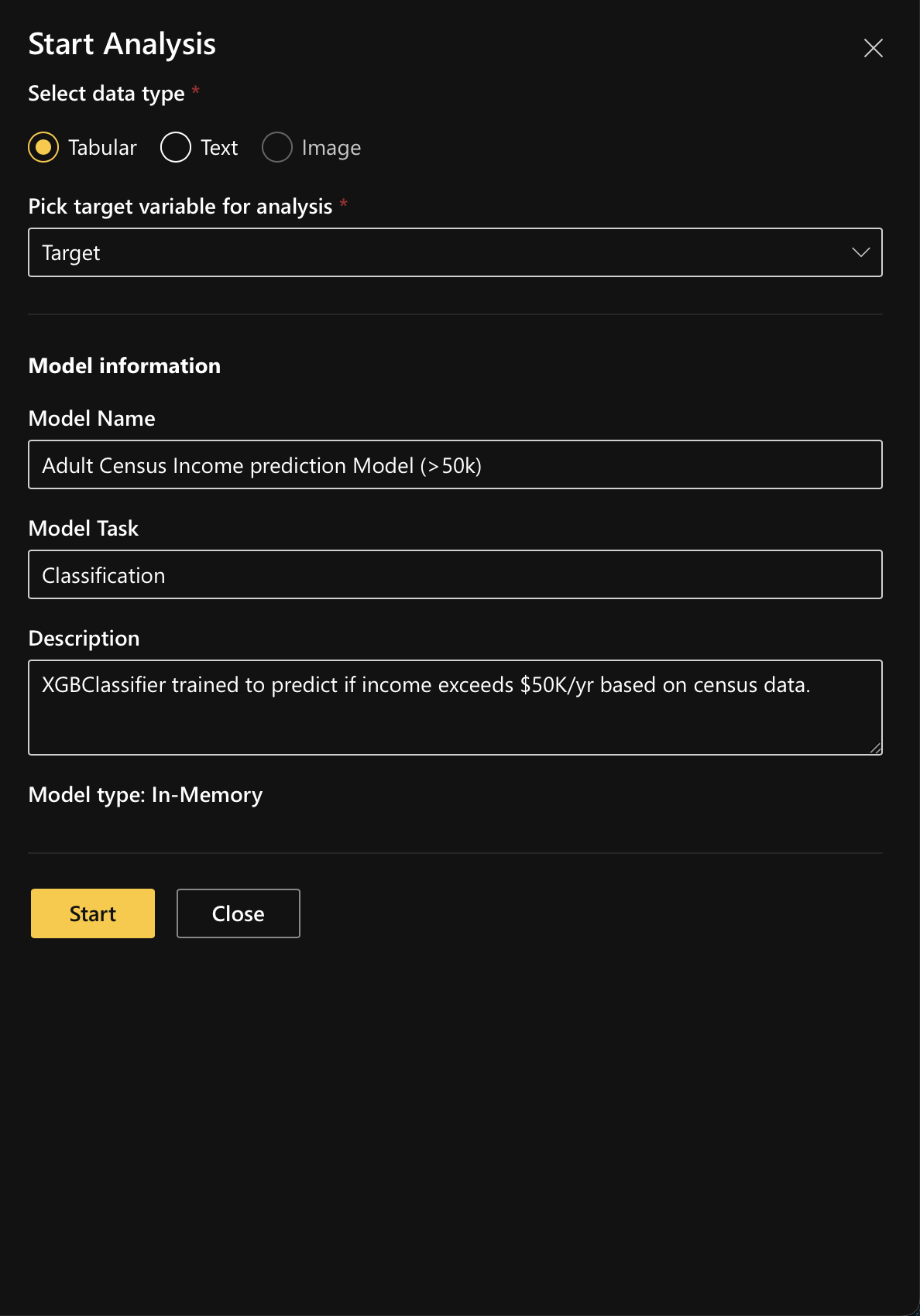Click the 'Text' option label
The width and height of the screenshot is (920, 1316).
pyautogui.click(x=219, y=147)
